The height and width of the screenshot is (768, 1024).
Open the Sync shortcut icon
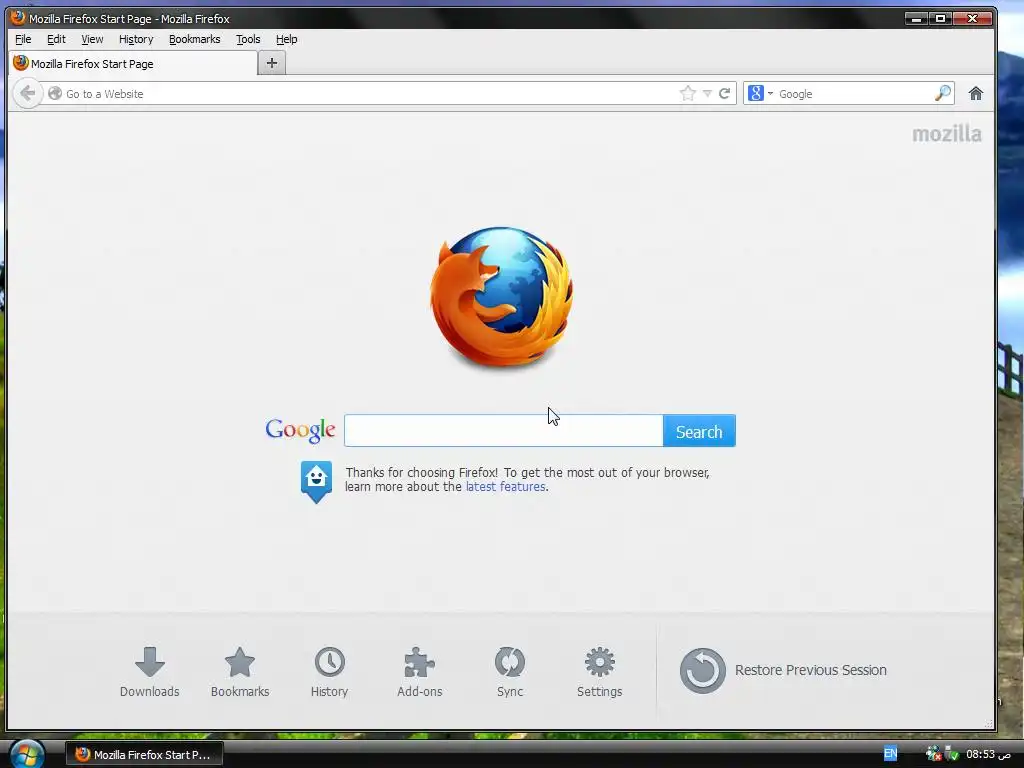click(509, 662)
